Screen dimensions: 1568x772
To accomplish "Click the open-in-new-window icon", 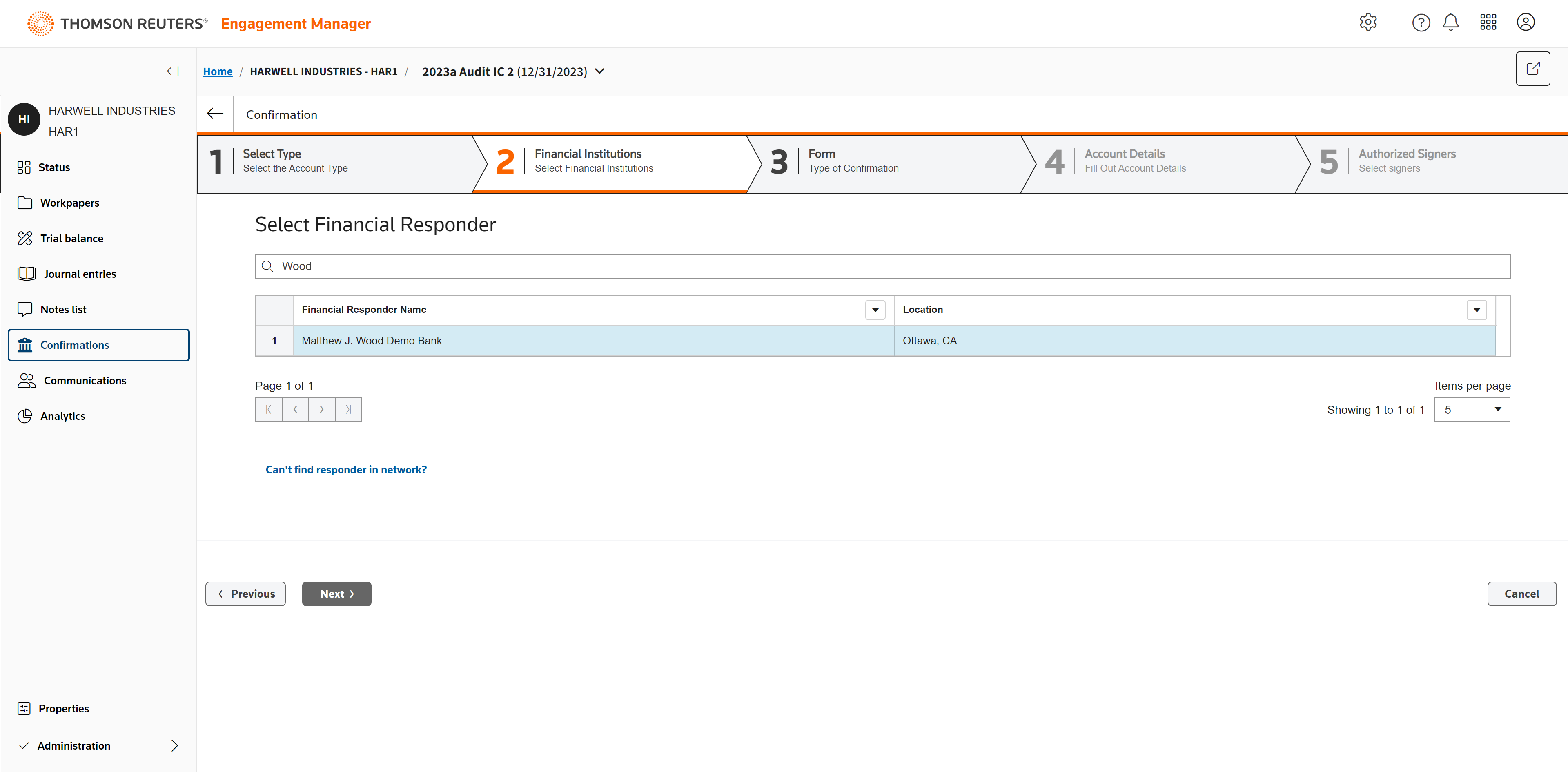I will 1532,69.
